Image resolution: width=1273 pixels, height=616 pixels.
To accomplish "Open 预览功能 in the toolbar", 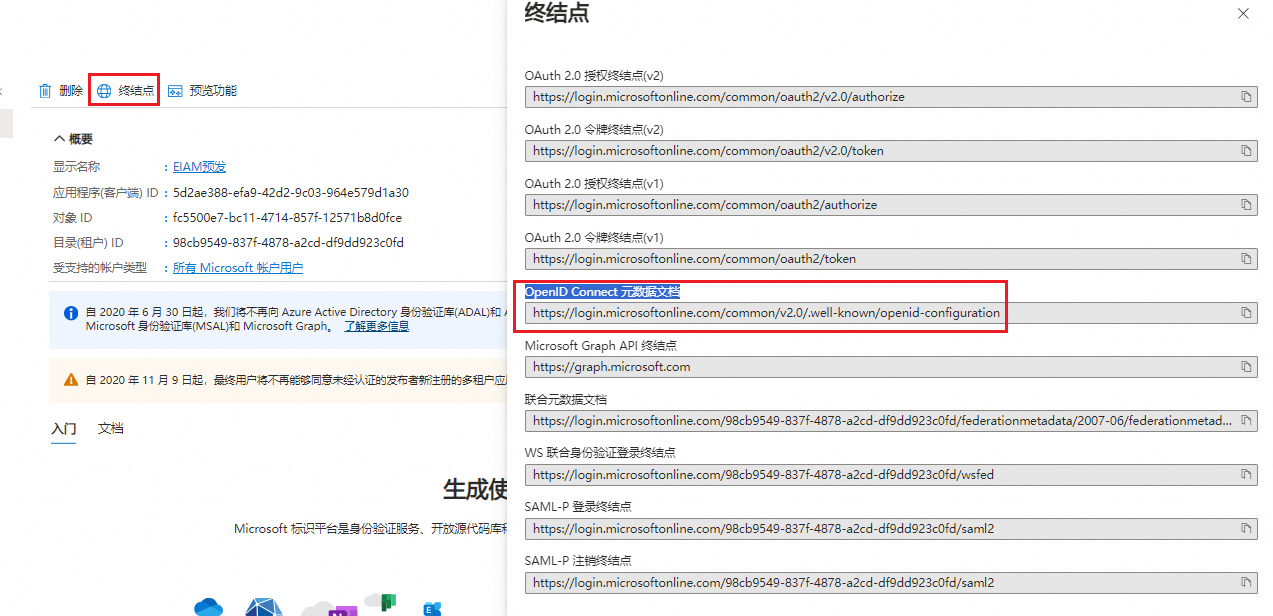I will pos(202,91).
